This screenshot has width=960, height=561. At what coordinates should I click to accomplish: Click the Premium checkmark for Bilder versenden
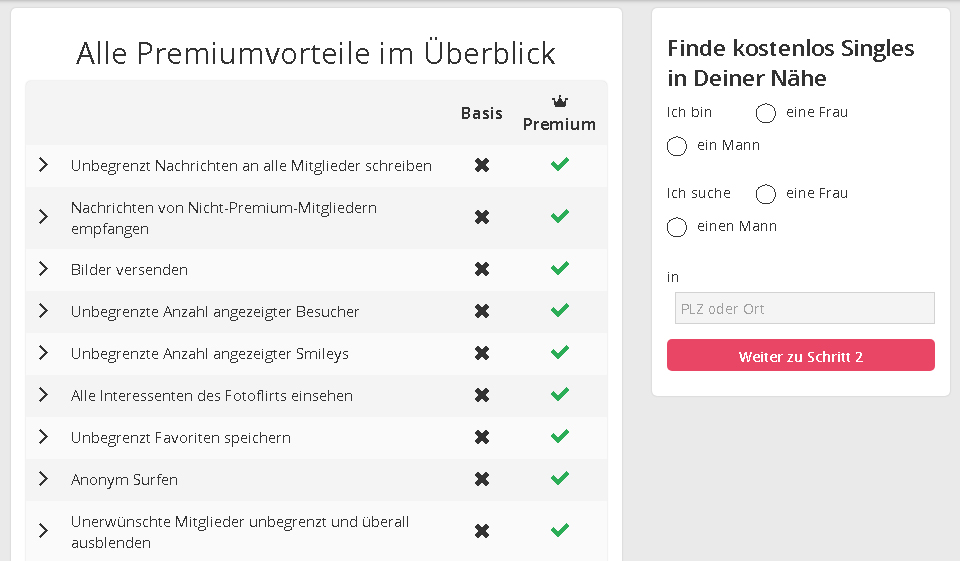560,269
